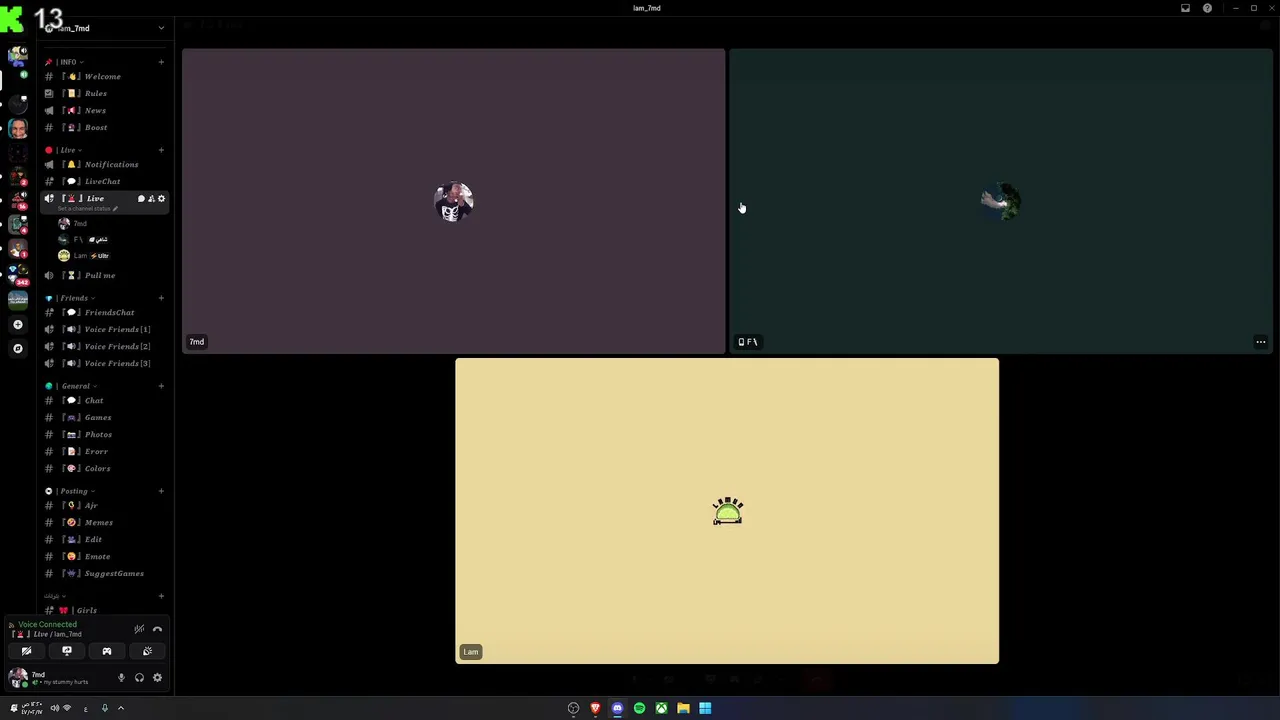This screenshot has width=1280, height=720.
Task: Add a server plus button
Action: pyautogui.click(x=17, y=325)
